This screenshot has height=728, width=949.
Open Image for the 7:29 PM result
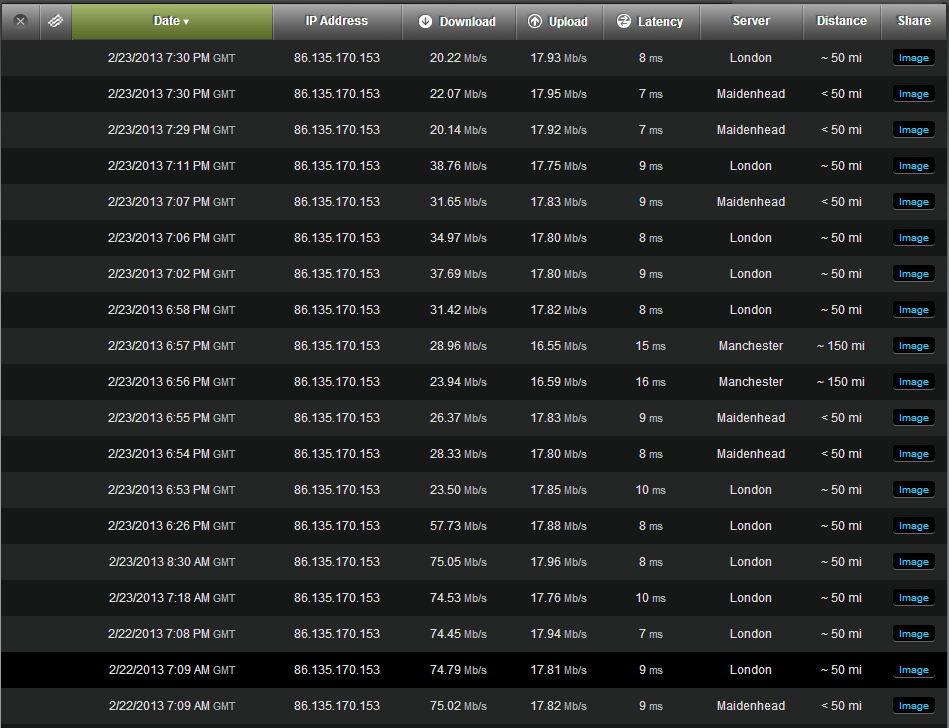pos(913,130)
